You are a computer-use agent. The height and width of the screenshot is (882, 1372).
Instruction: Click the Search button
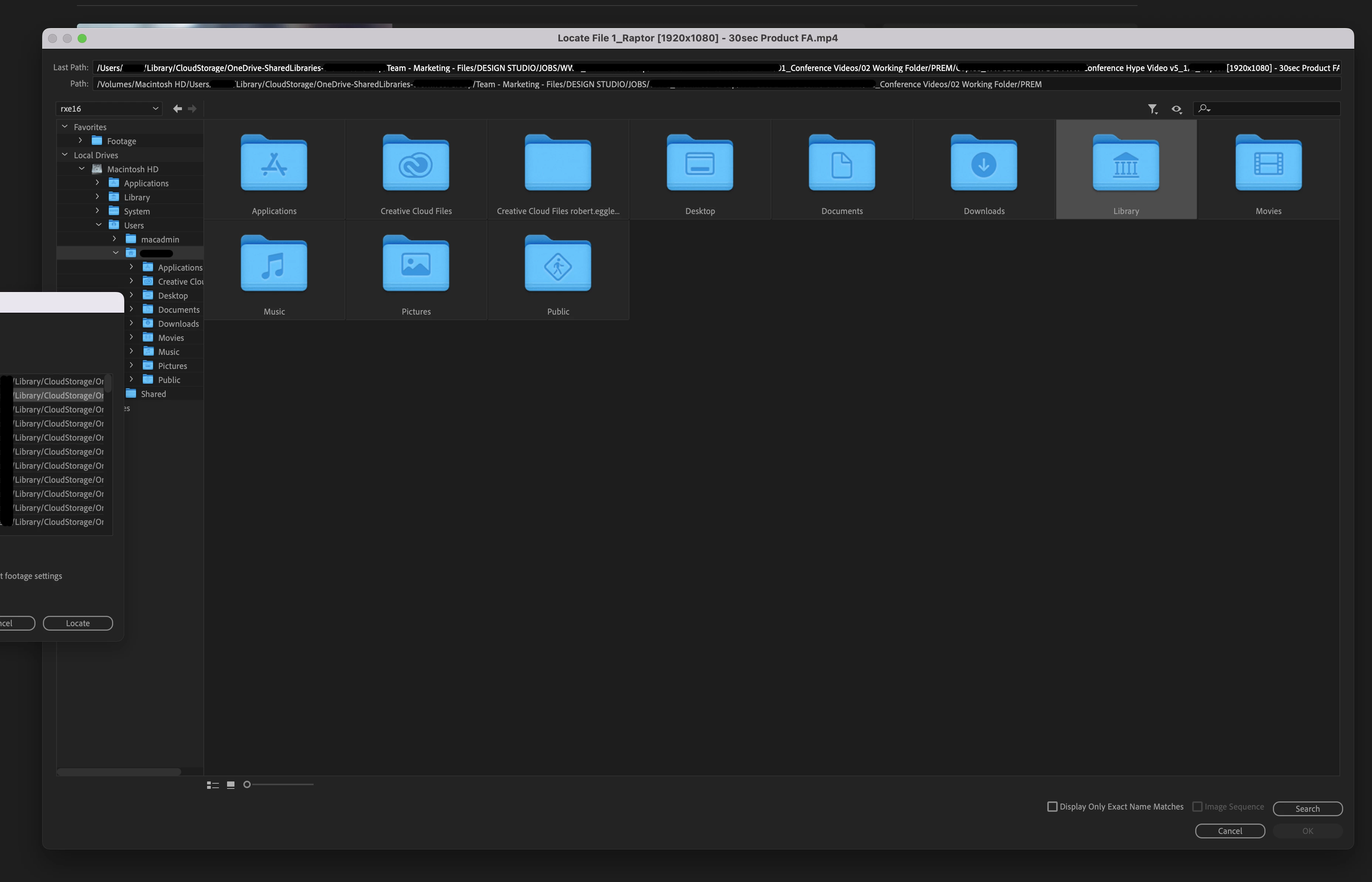point(1307,809)
